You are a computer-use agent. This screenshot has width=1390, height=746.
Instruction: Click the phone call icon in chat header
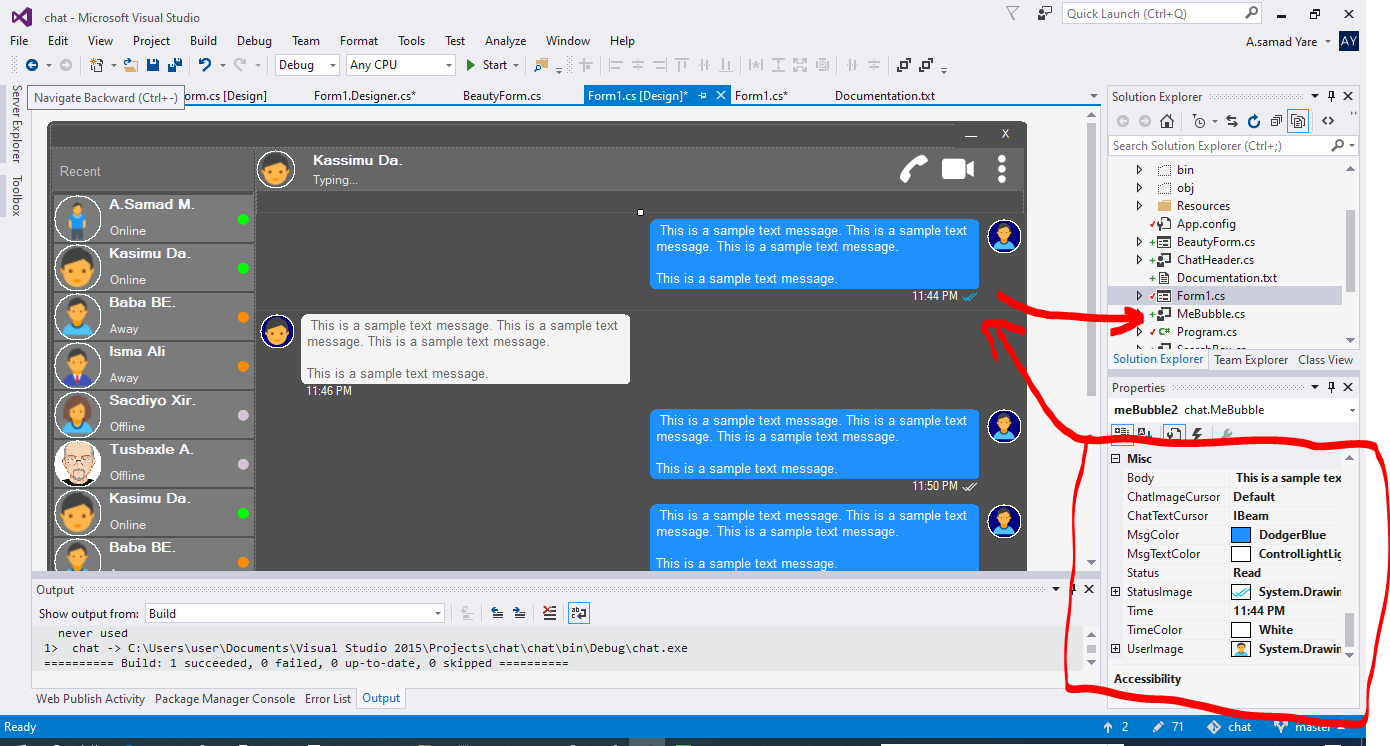click(913, 169)
